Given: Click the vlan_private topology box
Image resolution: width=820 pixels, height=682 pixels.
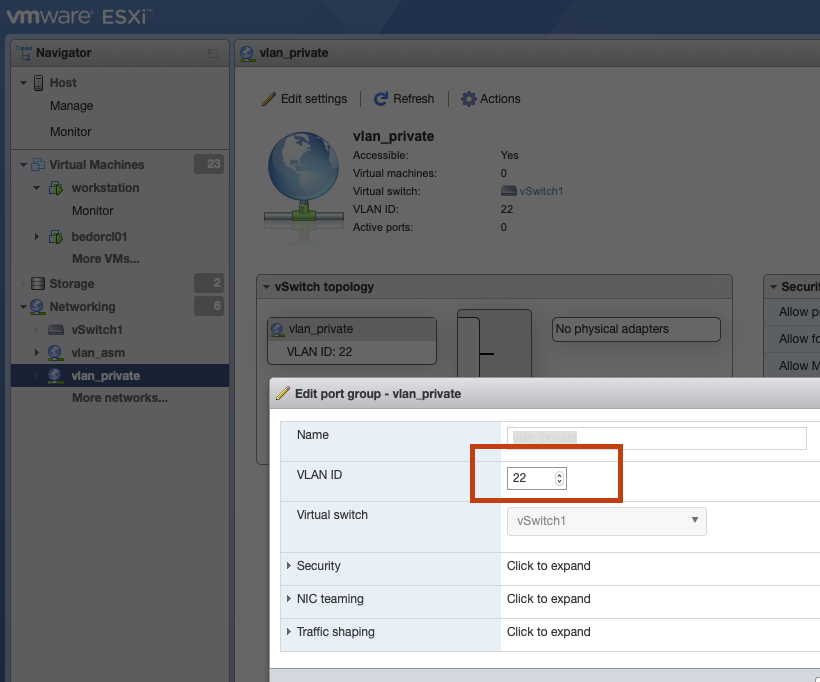Looking at the screenshot, I should click(x=352, y=341).
